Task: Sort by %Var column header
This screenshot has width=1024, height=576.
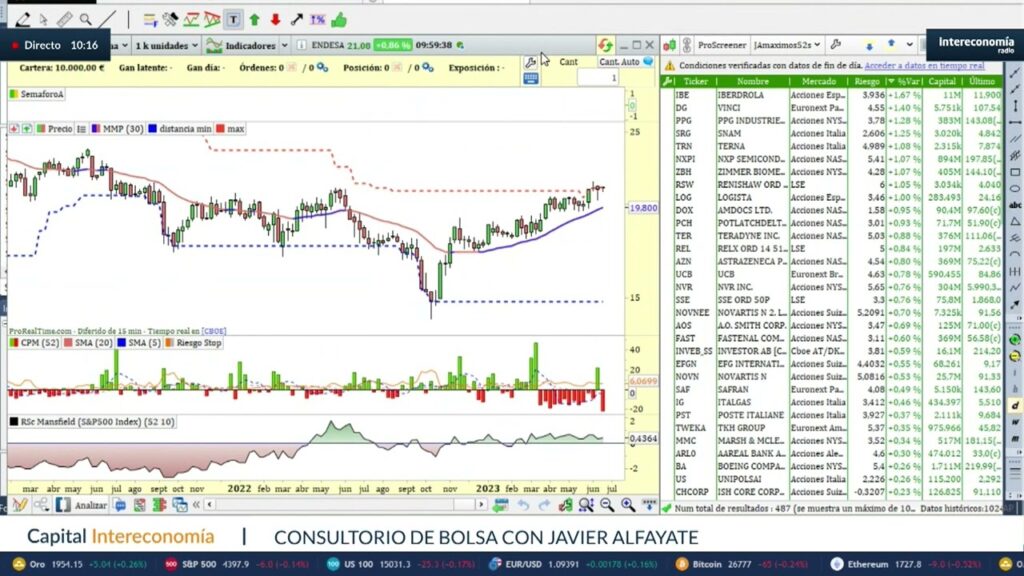Action: [904, 82]
